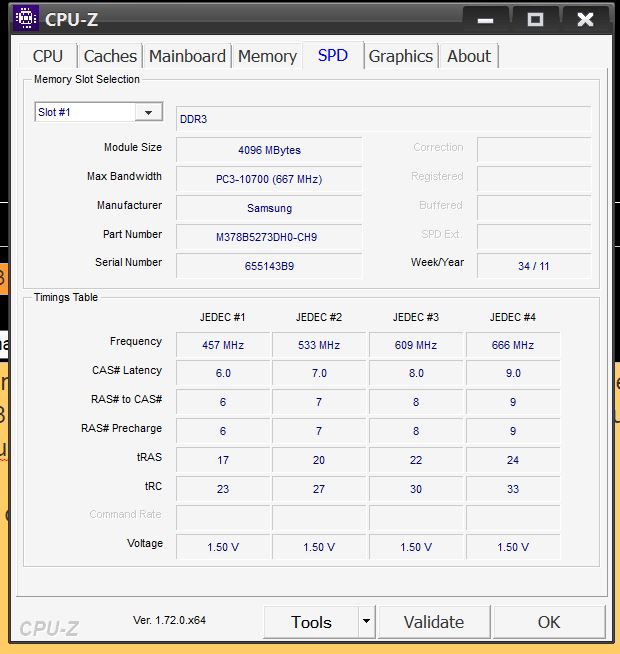The height and width of the screenshot is (654, 620).
Task: Click the CPU-Z app icon in title bar
Action: (26, 18)
